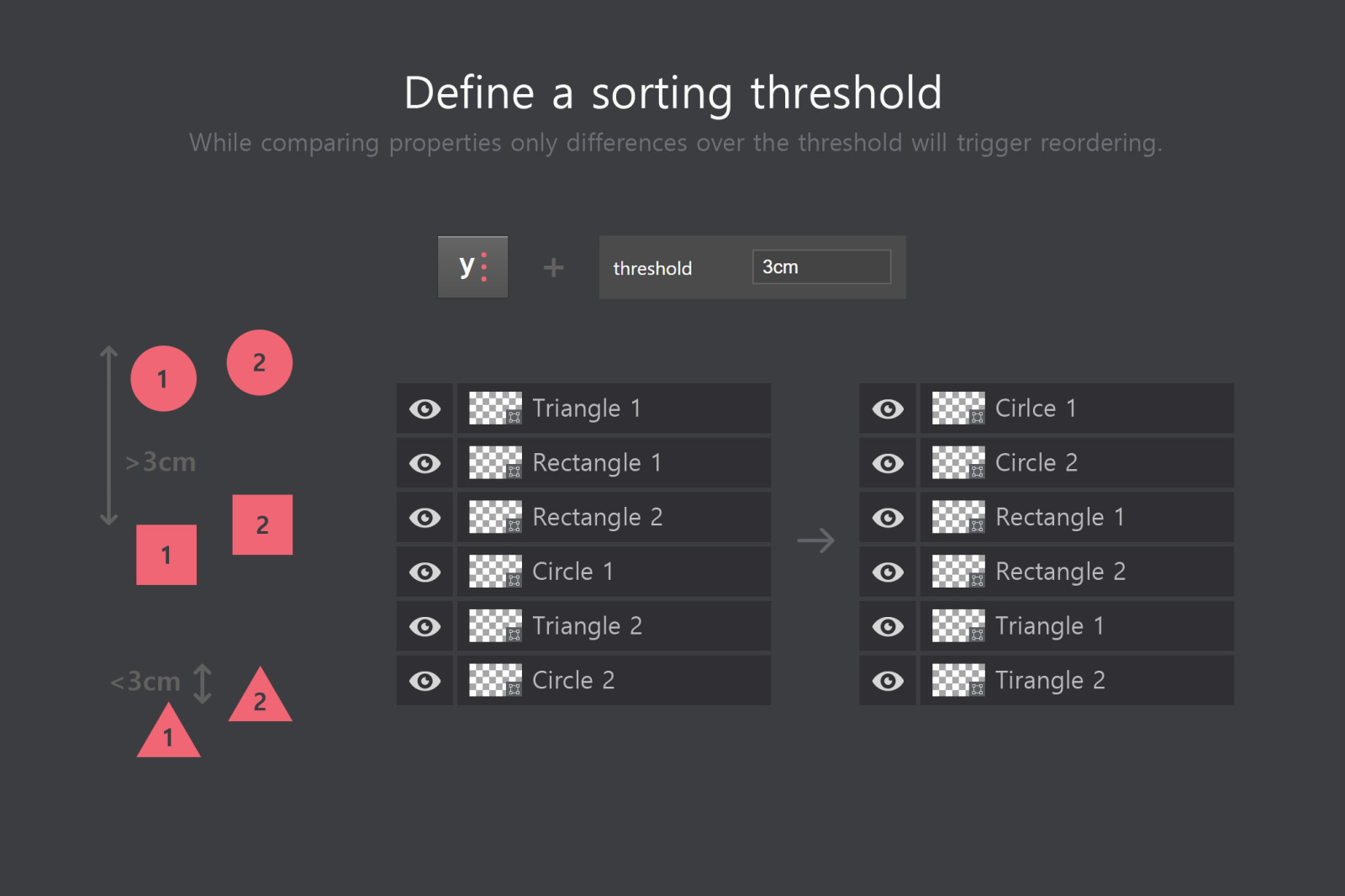The image size is (1345, 896).
Task: Click the layer thumbnail of Rectangle 1 on left
Action: click(495, 462)
